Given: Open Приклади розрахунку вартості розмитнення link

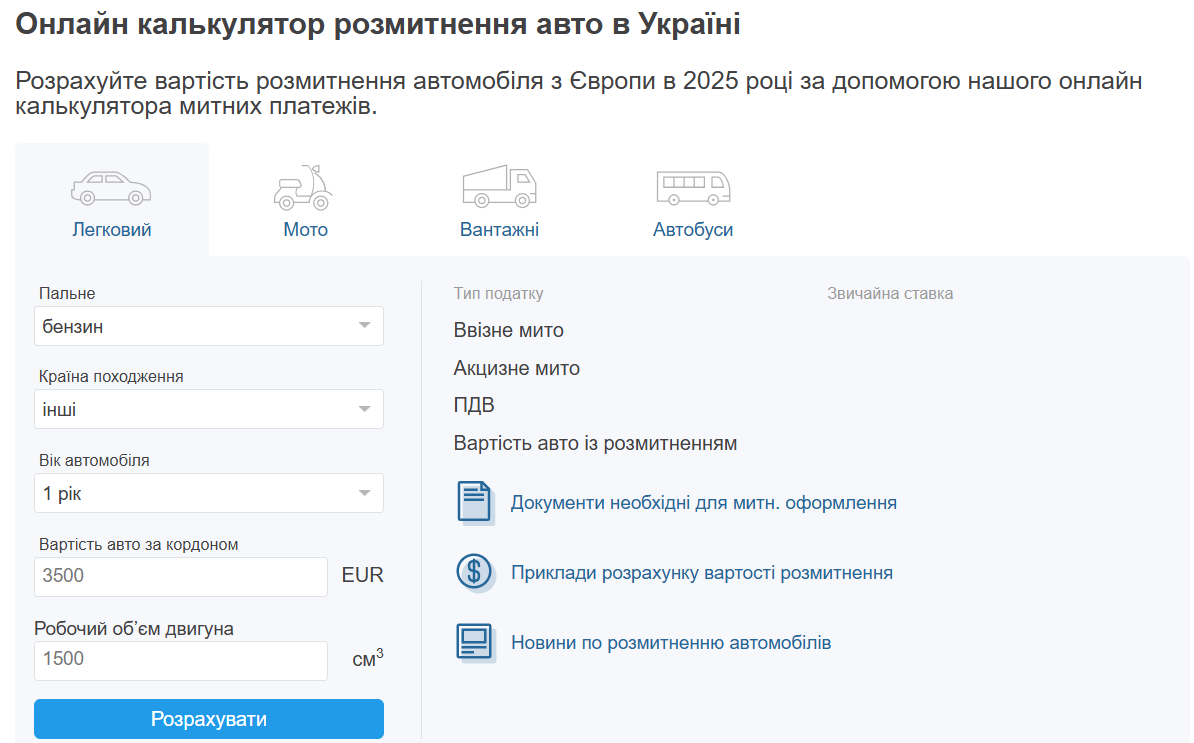Looking at the screenshot, I should 701,573.
